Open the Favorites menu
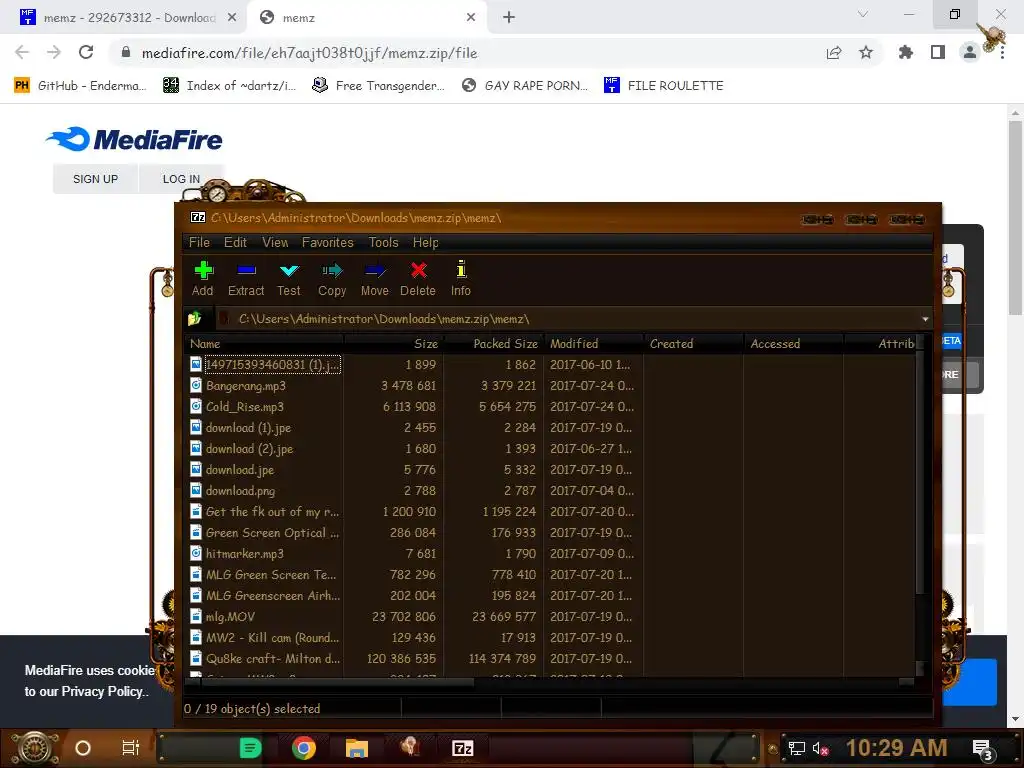 pyautogui.click(x=327, y=242)
